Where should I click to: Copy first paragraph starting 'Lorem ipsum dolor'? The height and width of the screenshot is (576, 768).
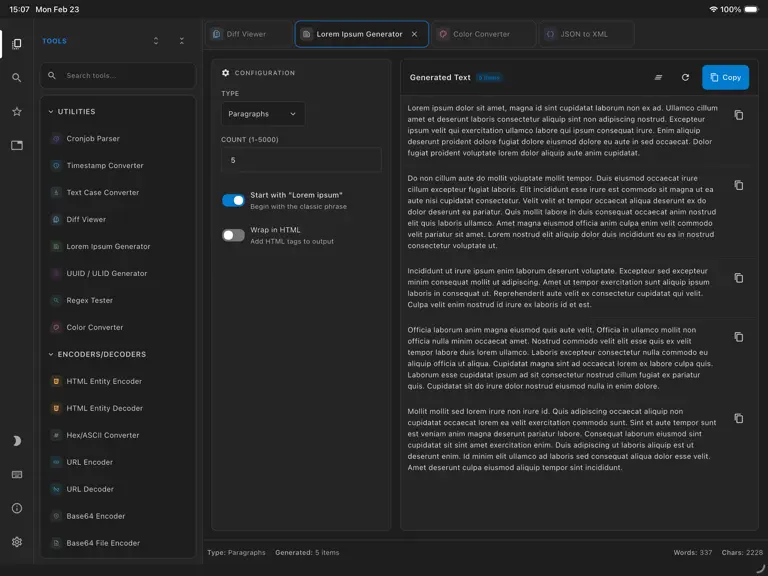pos(739,115)
